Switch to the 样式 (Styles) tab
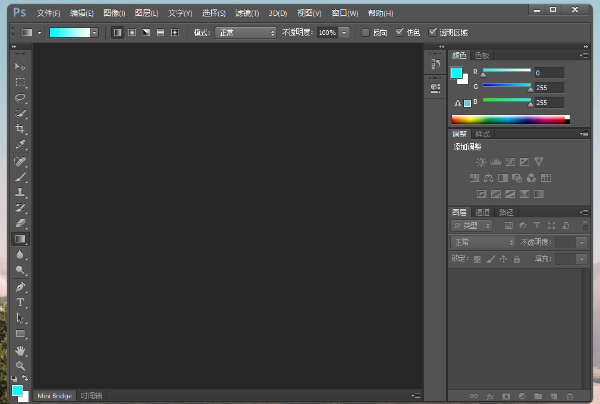This screenshot has height=404, width=600. coord(482,133)
